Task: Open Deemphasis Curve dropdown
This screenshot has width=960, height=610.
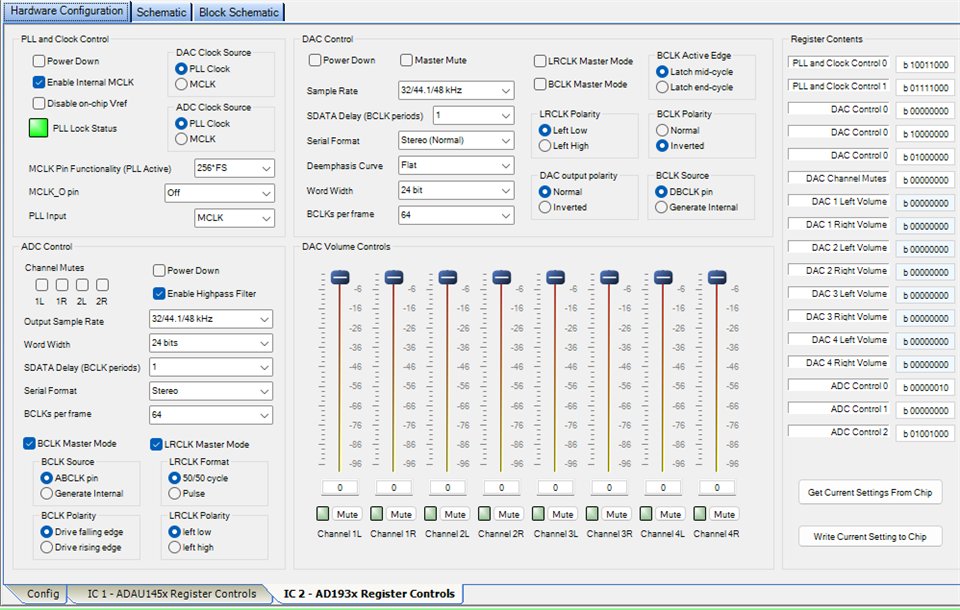Action: (x=456, y=165)
